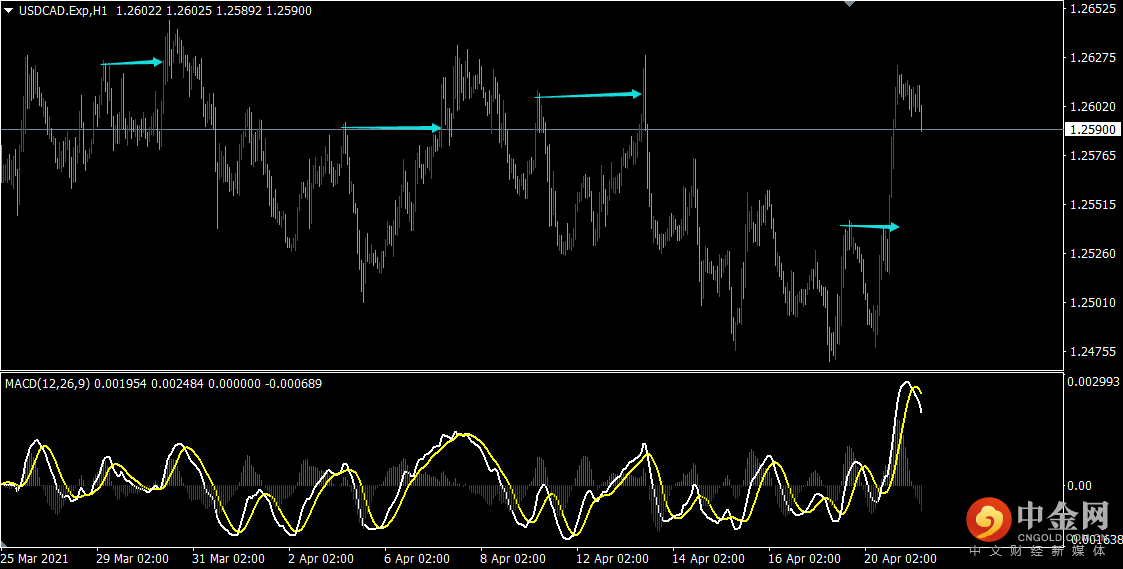Click the USDCAD.Exp,H1 chart title text
The width and height of the screenshot is (1123, 569).
(61, 11)
